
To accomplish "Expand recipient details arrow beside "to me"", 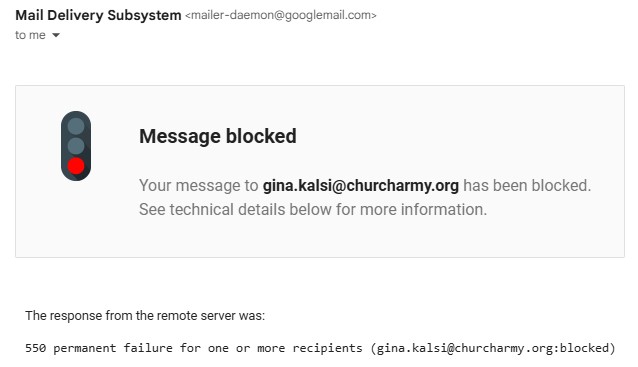I will [56, 35].
